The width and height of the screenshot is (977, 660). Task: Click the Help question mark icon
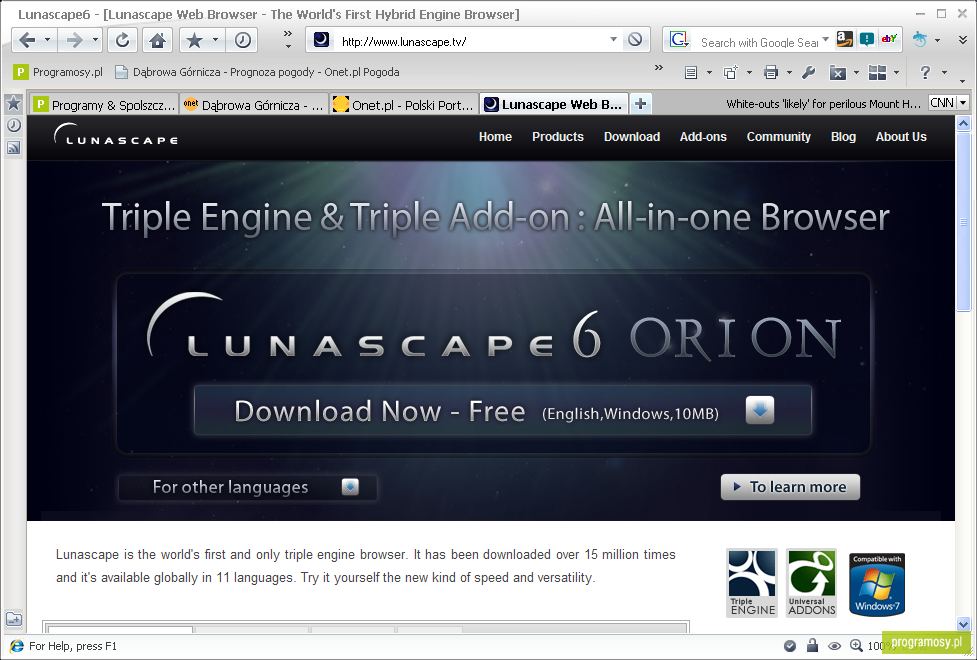925,73
